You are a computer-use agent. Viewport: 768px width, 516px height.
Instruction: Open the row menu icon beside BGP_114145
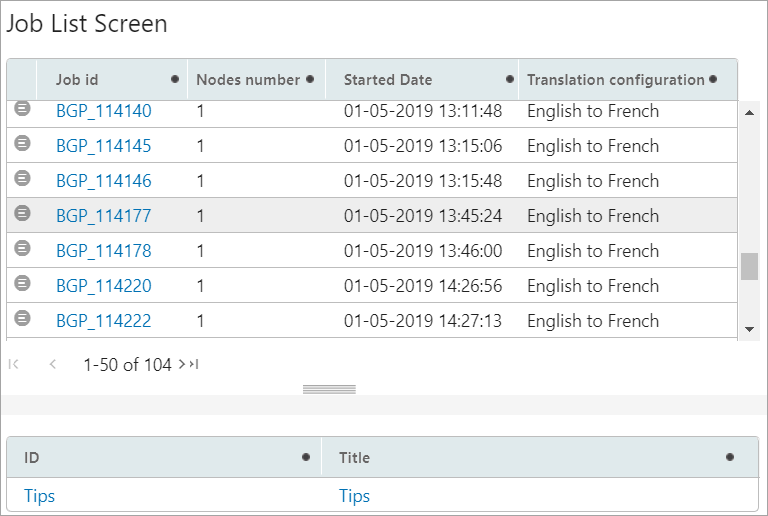point(22,144)
